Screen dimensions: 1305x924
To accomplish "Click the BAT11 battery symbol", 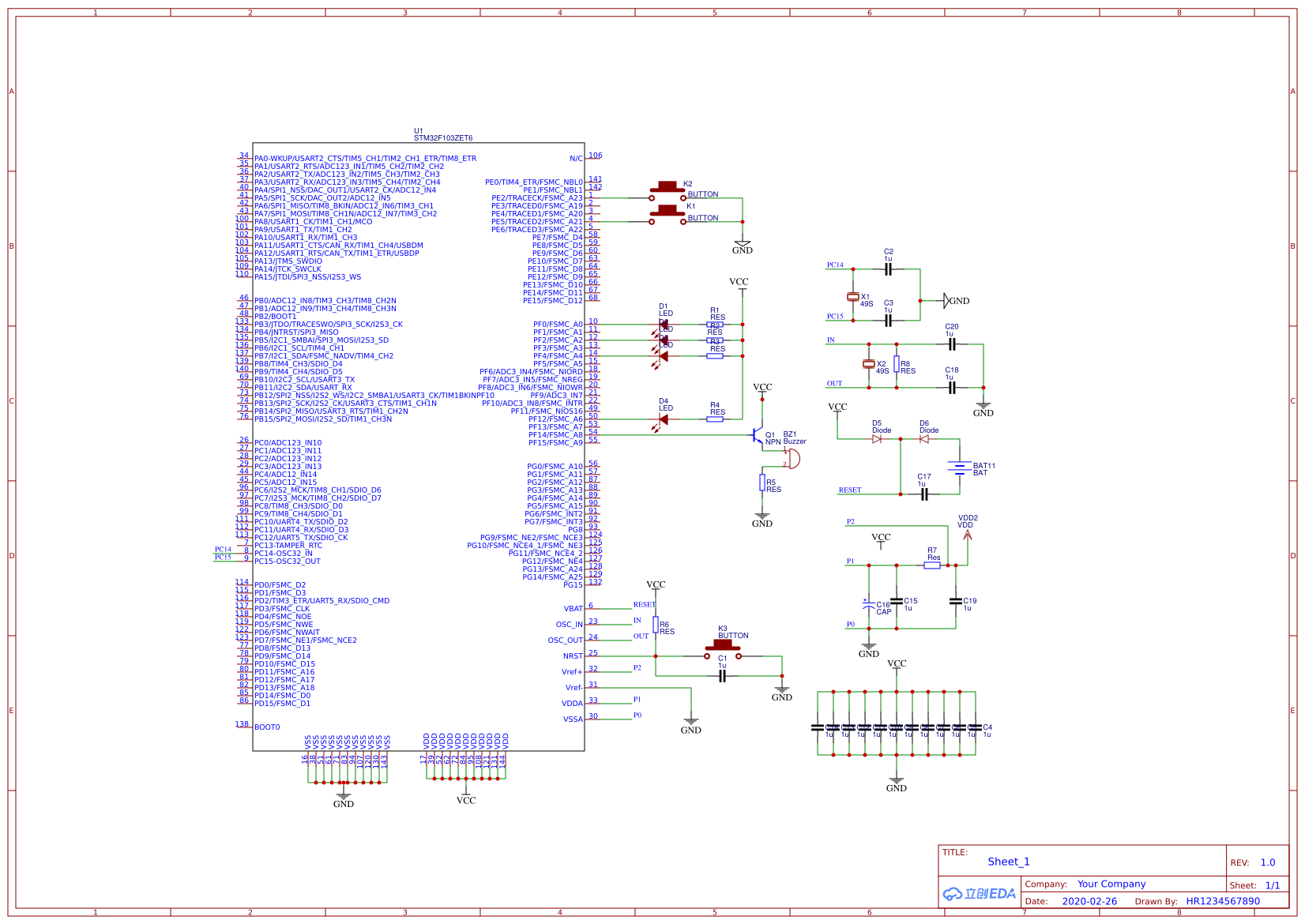I will point(959,467).
